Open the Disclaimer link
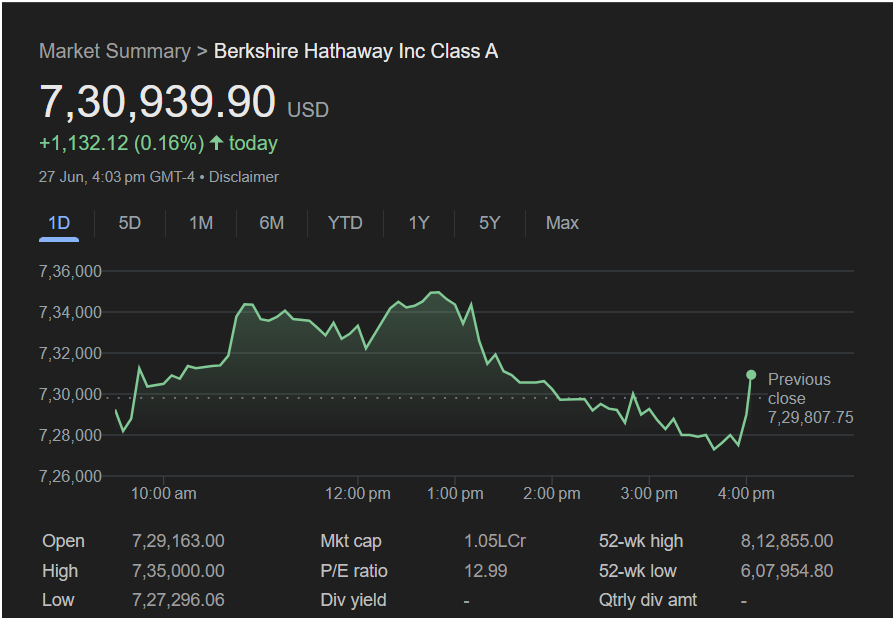This screenshot has height=620, width=895. (x=244, y=177)
